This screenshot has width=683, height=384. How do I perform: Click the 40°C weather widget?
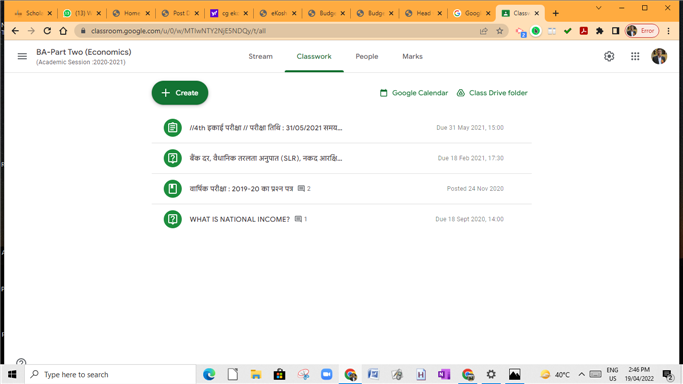[x=555, y=374]
